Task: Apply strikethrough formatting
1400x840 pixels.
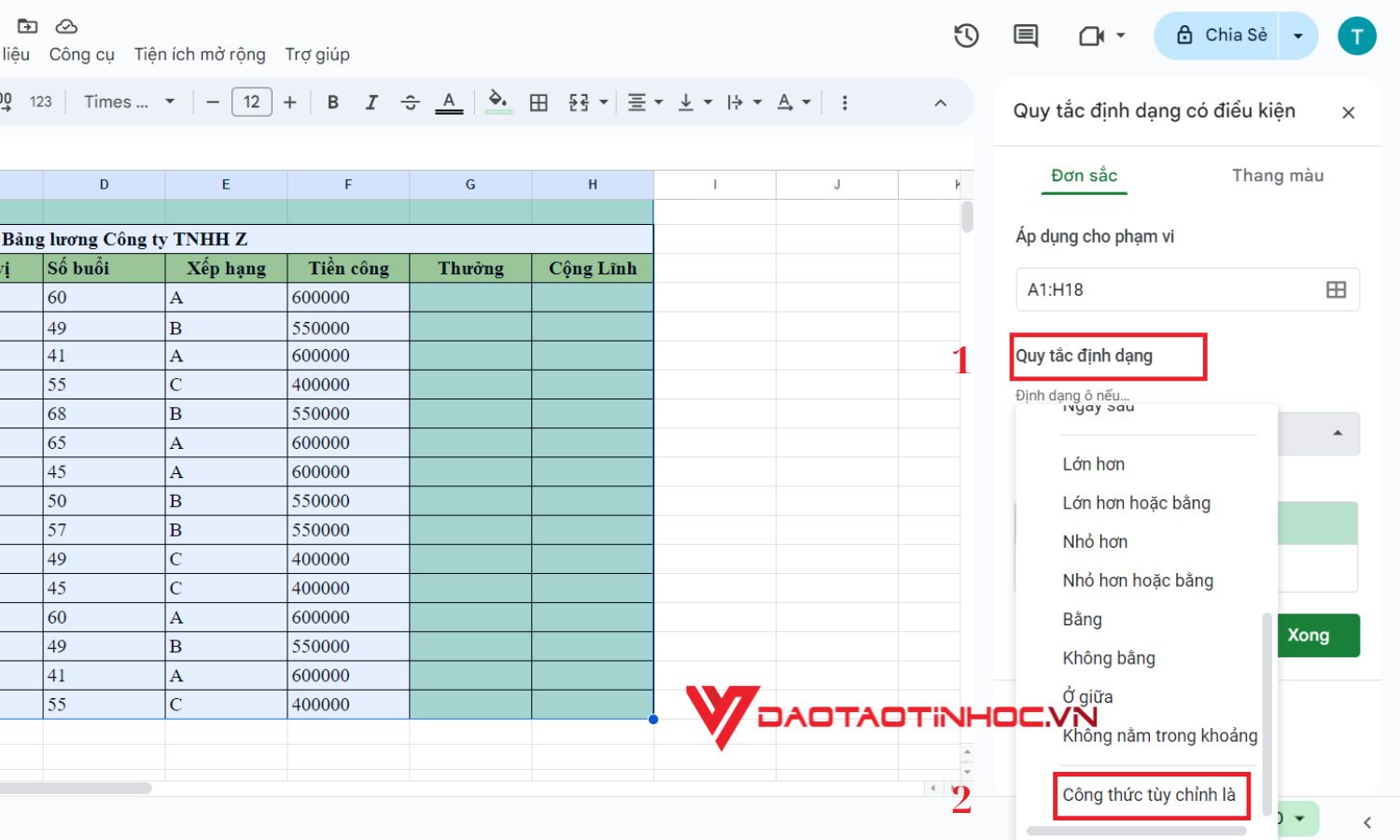Action: tap(410, 103)
